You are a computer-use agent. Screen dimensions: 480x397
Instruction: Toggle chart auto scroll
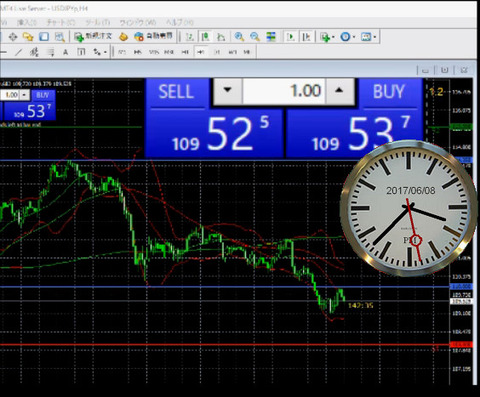291,36
